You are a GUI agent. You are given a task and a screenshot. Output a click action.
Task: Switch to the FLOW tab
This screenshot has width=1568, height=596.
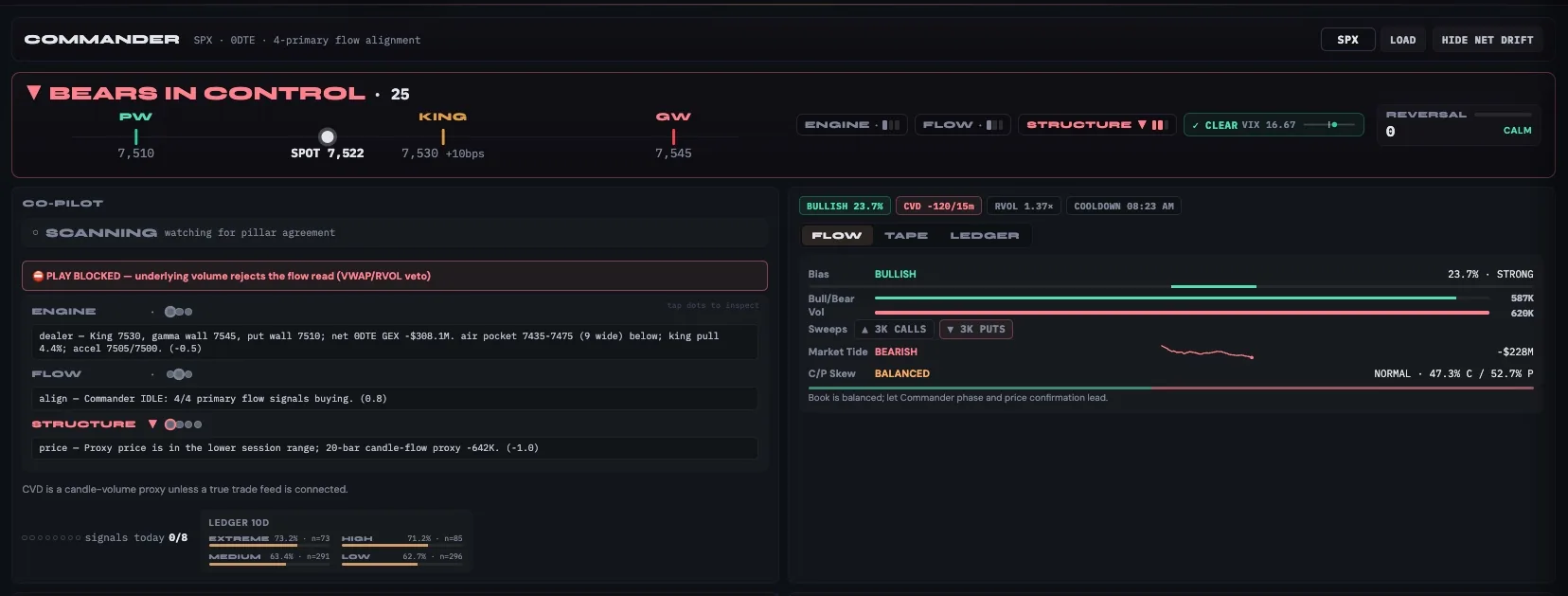tap(837, 235)
